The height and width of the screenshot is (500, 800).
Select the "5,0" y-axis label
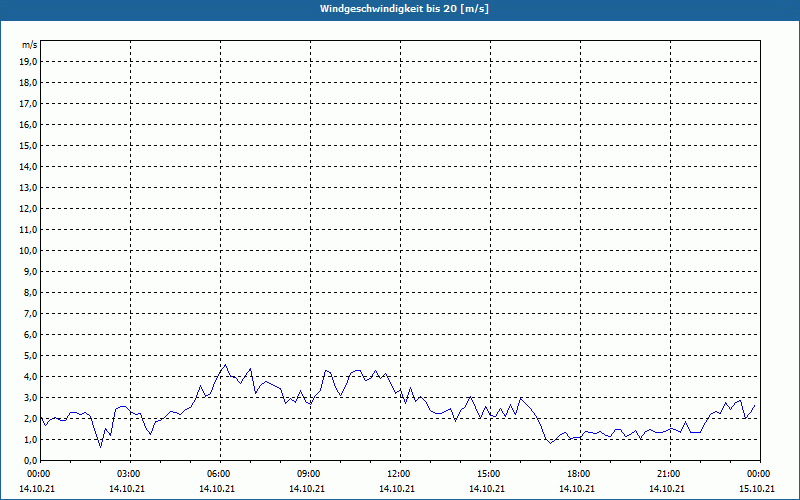[30, 356]
